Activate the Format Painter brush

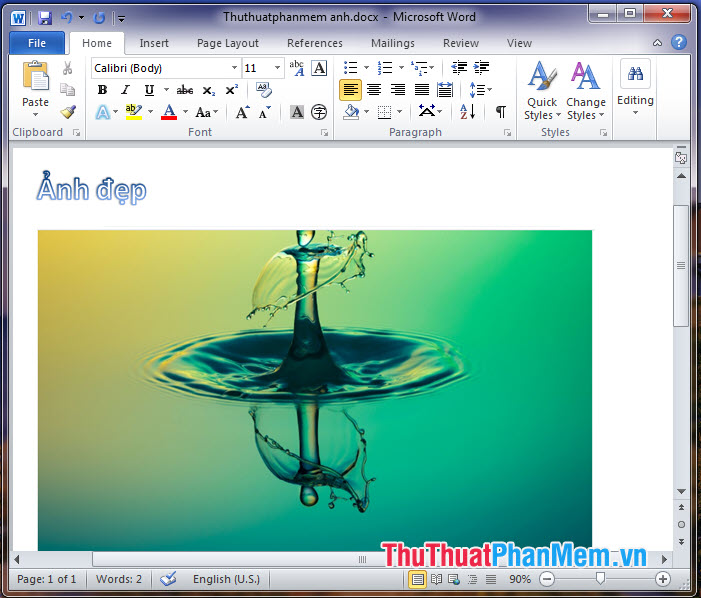(68, 112)
